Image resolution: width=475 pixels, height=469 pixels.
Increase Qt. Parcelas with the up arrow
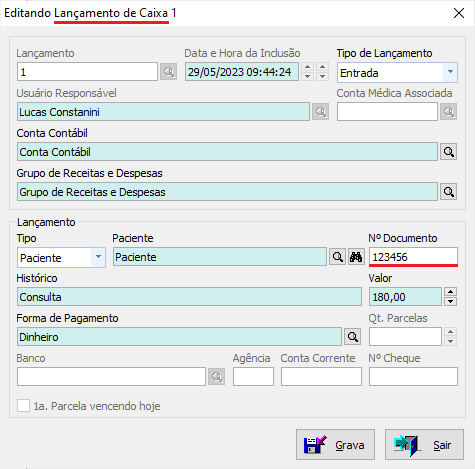pos(450,332)
